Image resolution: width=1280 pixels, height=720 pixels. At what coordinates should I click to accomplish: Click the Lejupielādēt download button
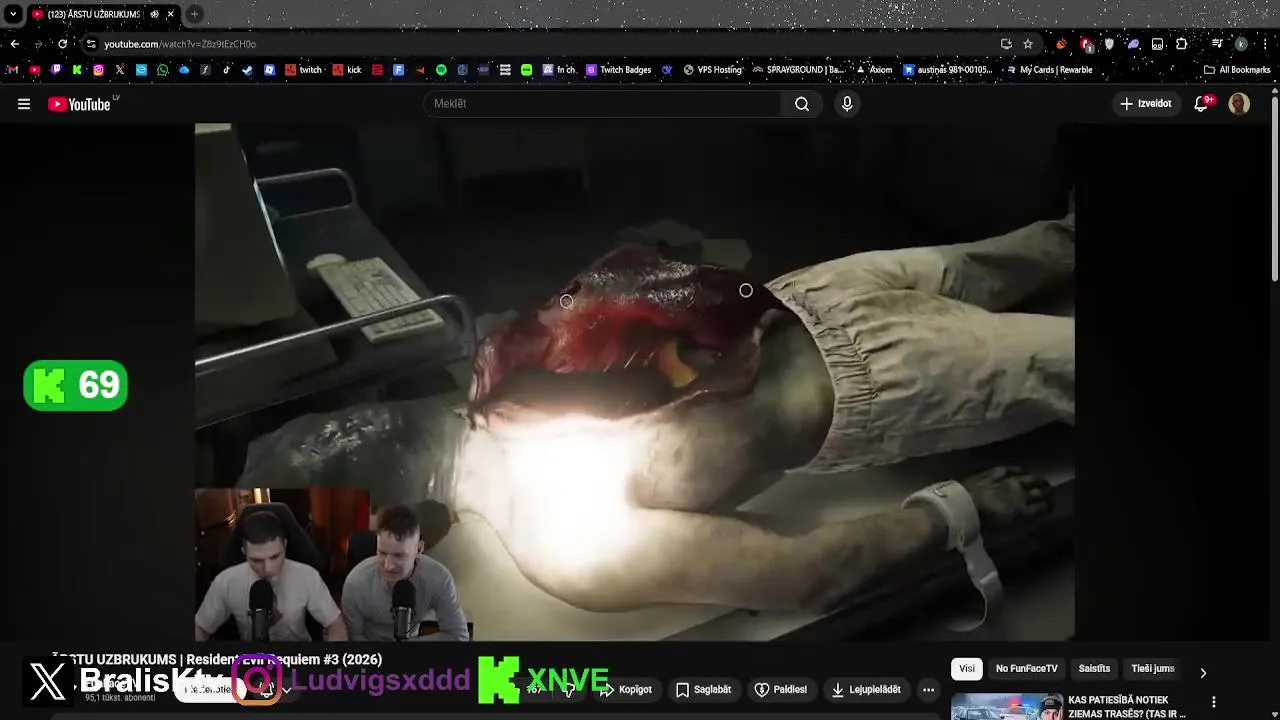point(866,690)
